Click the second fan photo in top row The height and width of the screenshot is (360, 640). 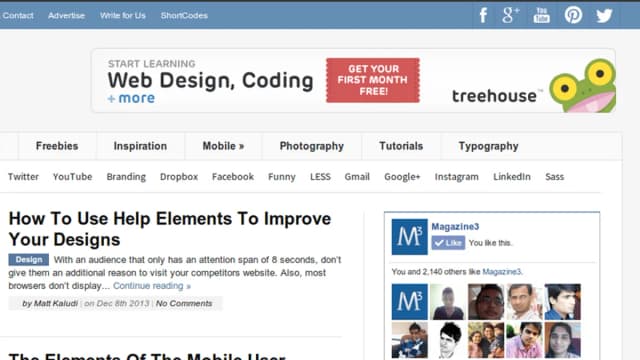tap(448, 302)
